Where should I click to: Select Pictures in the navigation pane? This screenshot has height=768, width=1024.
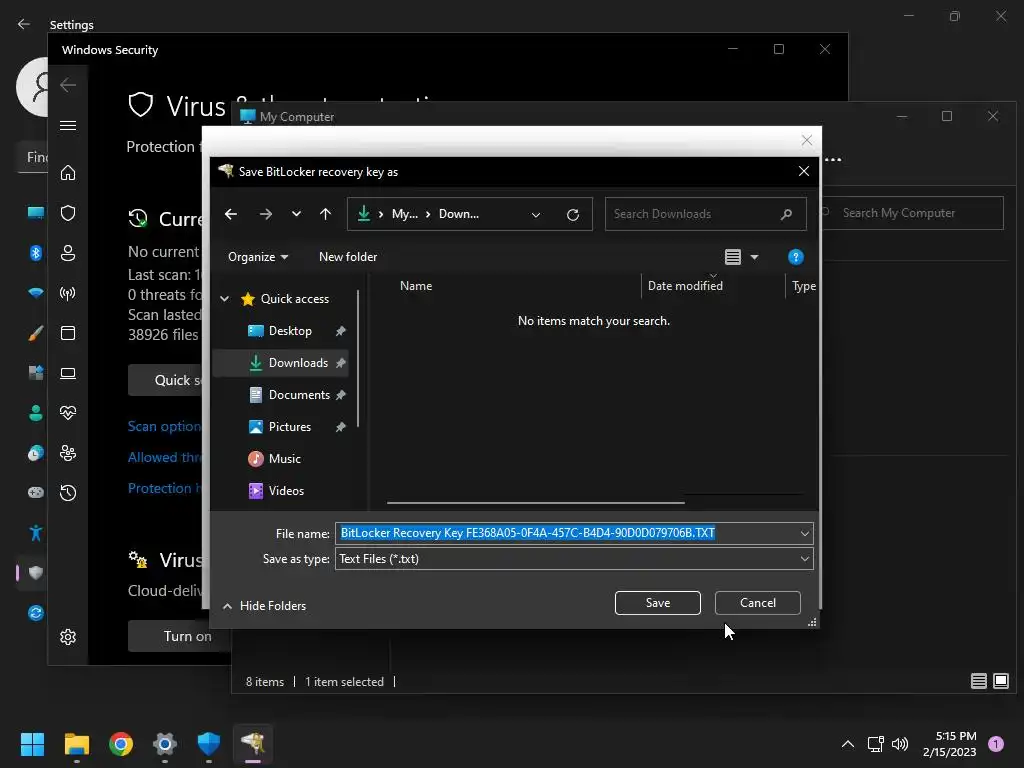(281, 426)
